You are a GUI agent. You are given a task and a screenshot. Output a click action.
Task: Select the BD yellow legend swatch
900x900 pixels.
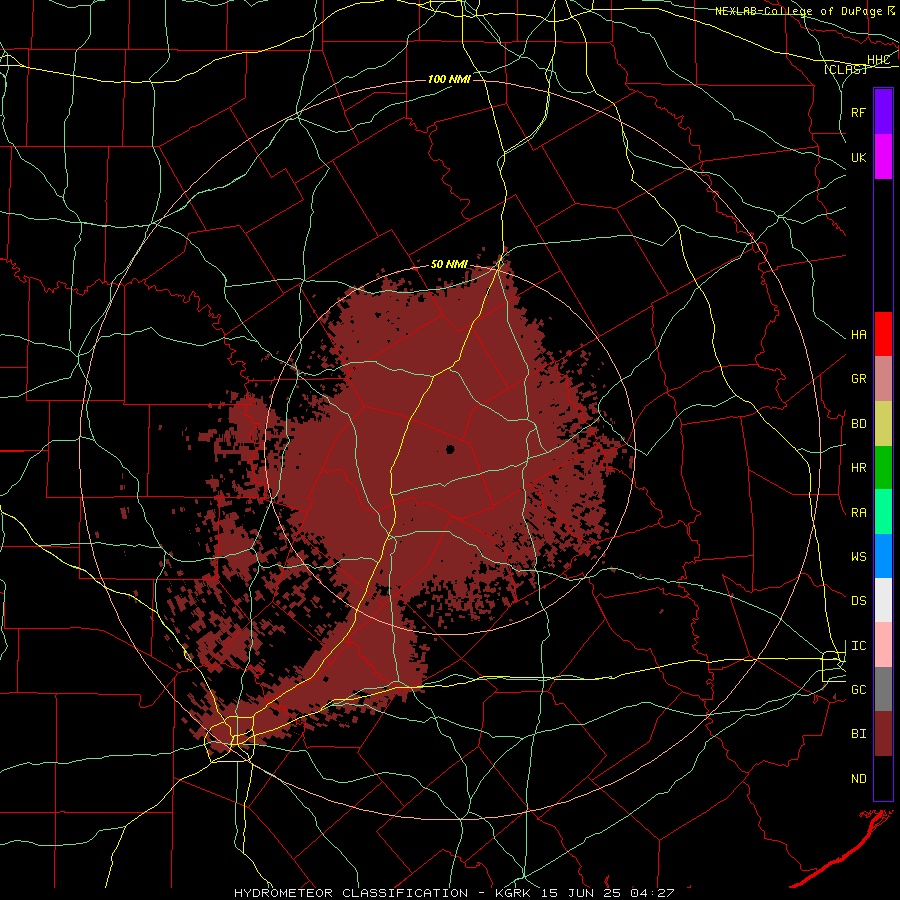pos(883,424)
